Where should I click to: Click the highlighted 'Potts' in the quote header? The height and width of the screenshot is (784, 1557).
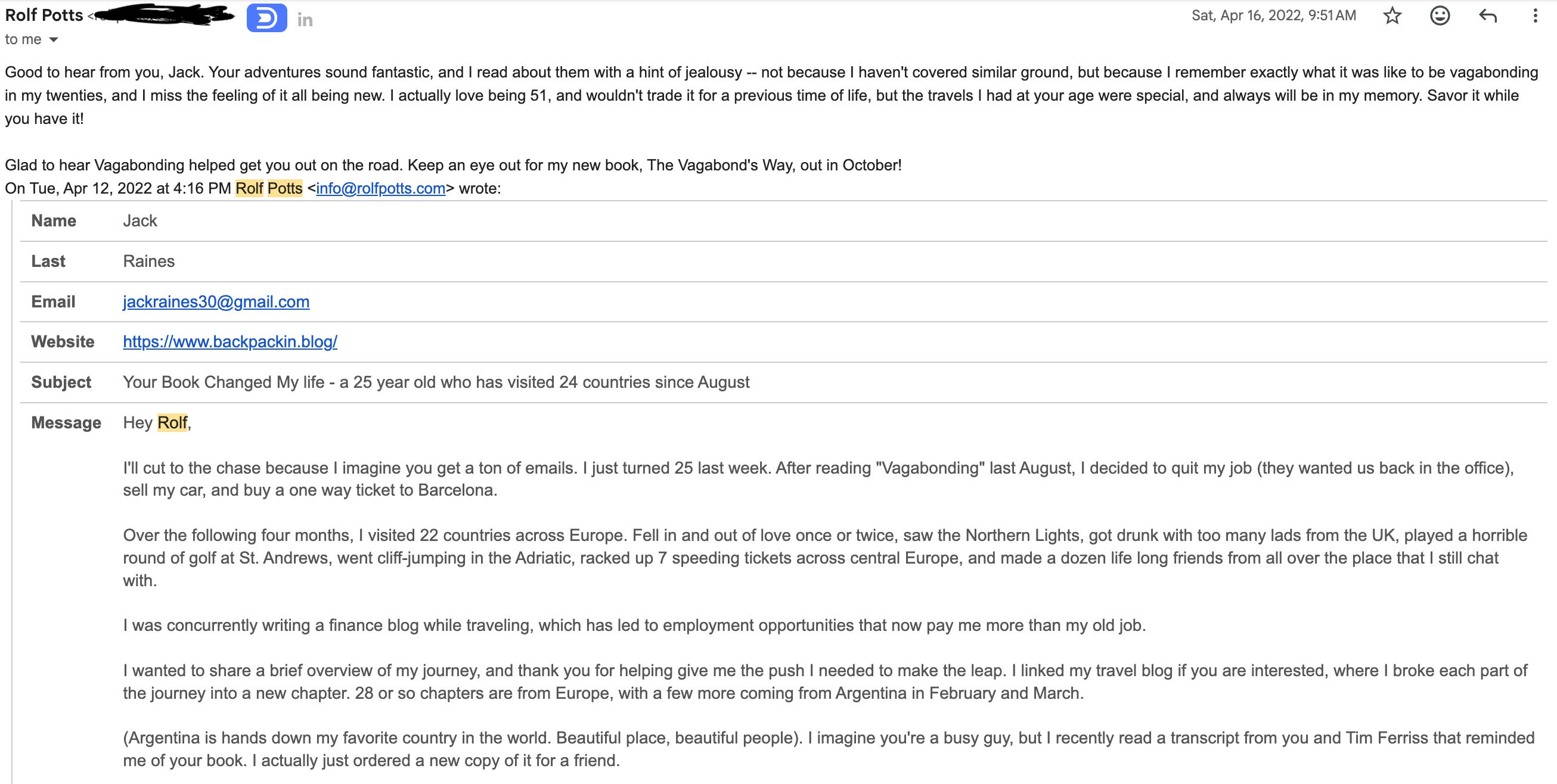pos(285,188)
